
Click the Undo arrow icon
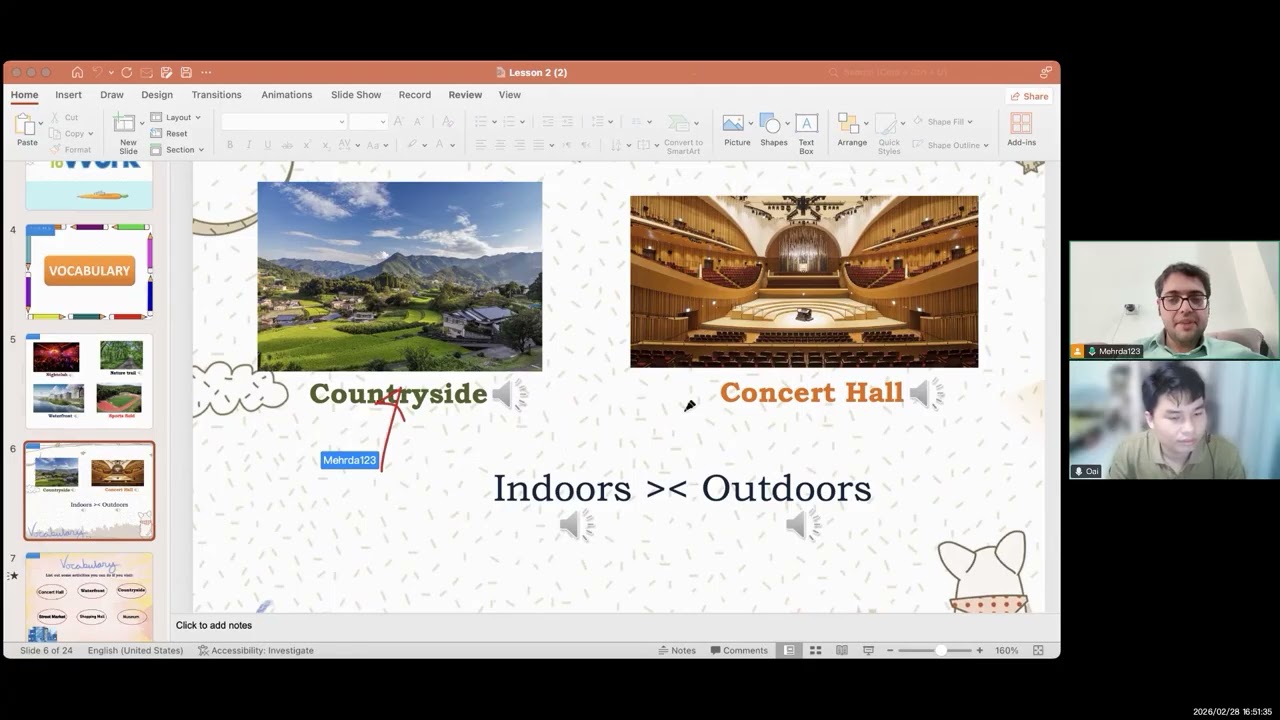(98, 72)
